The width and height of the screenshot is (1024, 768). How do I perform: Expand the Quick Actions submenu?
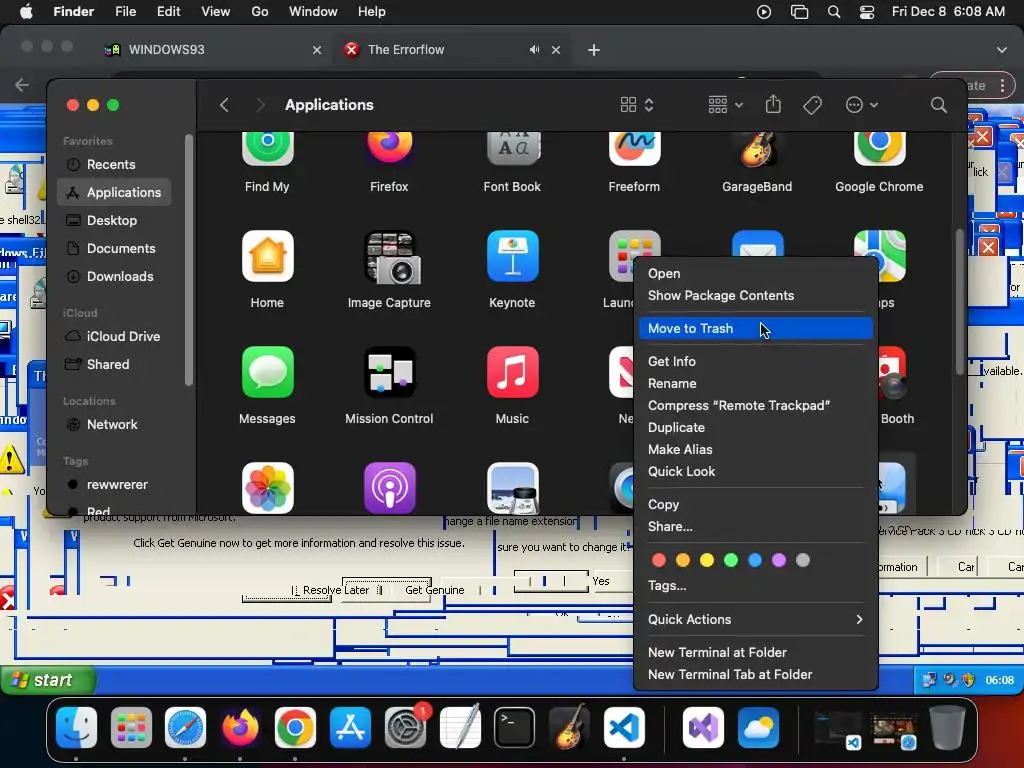[x=756, y=619]
